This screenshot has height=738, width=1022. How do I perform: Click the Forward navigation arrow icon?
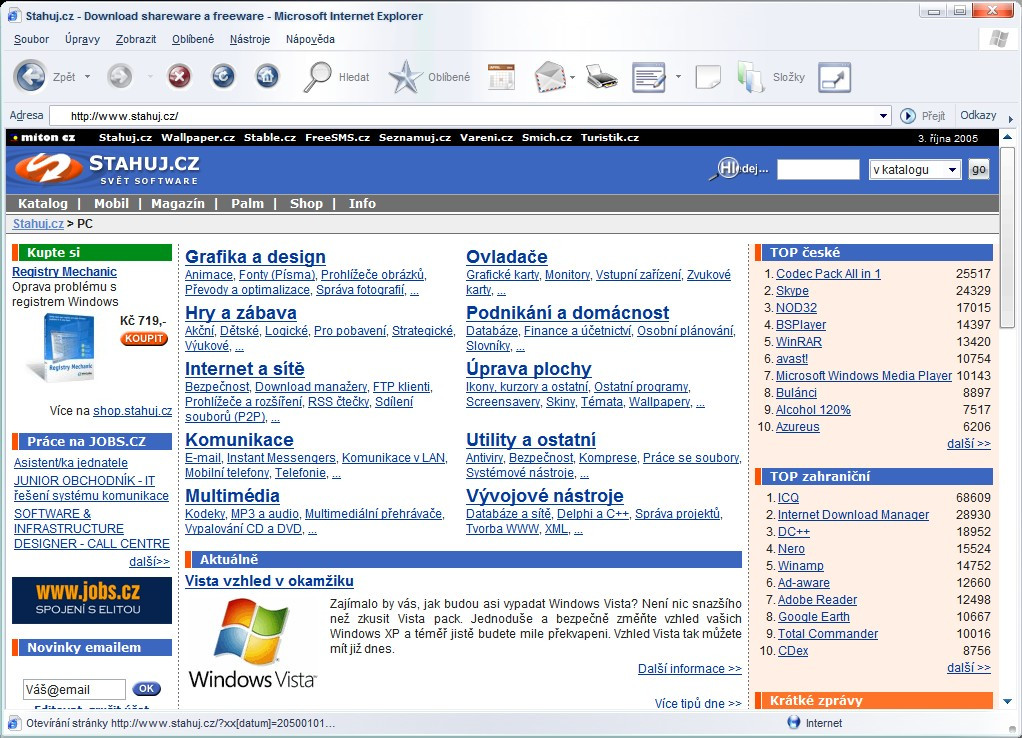[x=120, y=77]
